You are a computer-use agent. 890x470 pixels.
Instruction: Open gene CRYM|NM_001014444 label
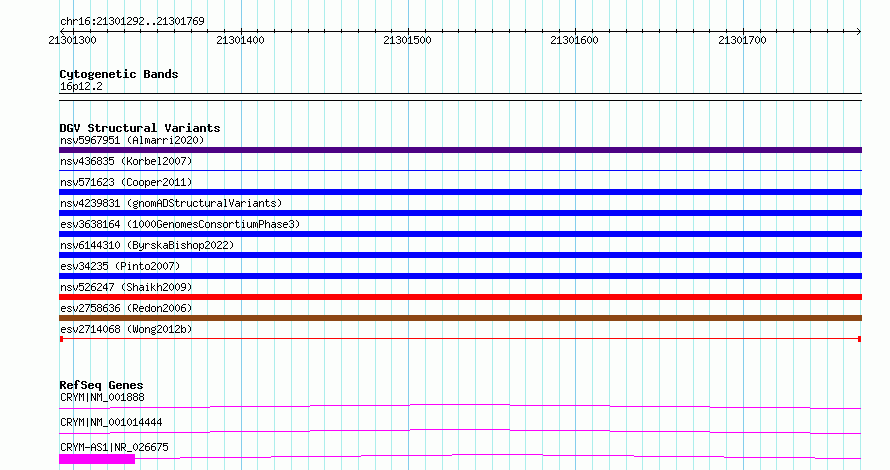pyautogui.click(x=111, y=422)
